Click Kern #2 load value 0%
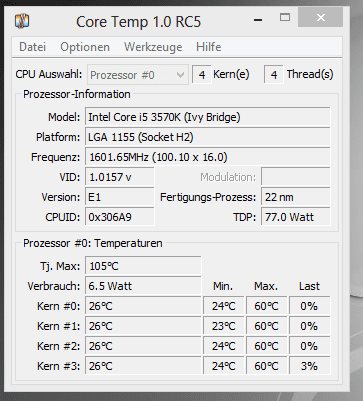This screenshot has height=401, width=363. coord(309,346)
